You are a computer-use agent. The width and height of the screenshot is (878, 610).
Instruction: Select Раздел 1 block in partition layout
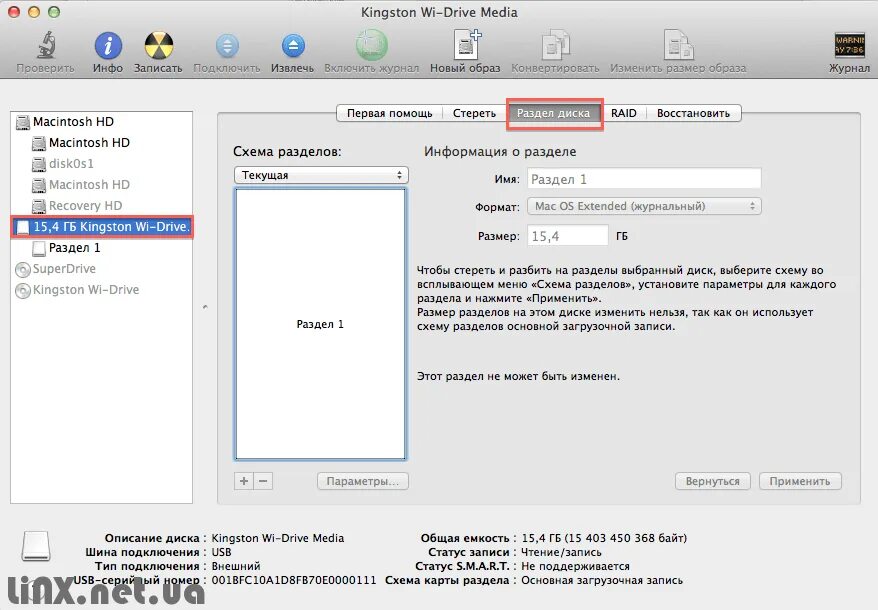(320, 324)
